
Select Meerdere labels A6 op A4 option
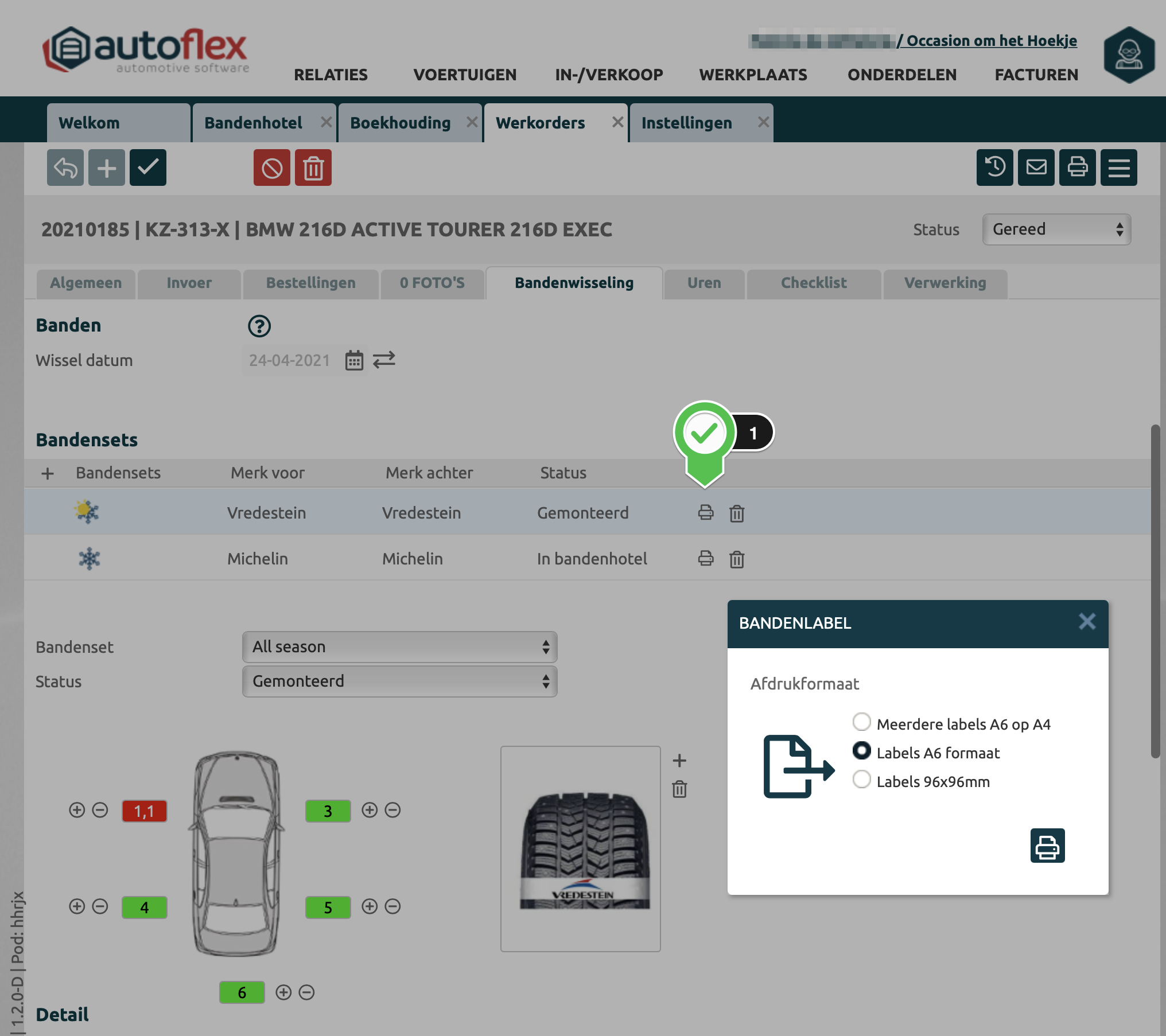coord(861,722)
